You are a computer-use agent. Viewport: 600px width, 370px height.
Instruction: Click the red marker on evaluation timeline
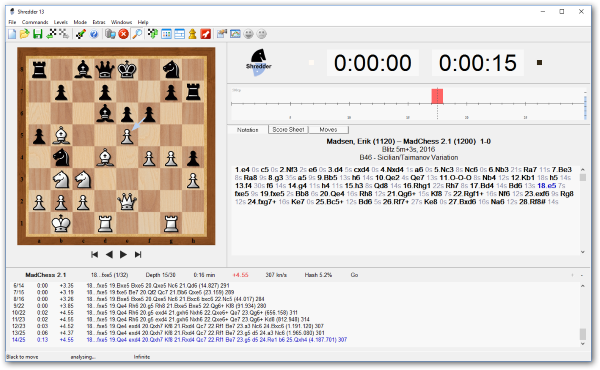point(437,96)
